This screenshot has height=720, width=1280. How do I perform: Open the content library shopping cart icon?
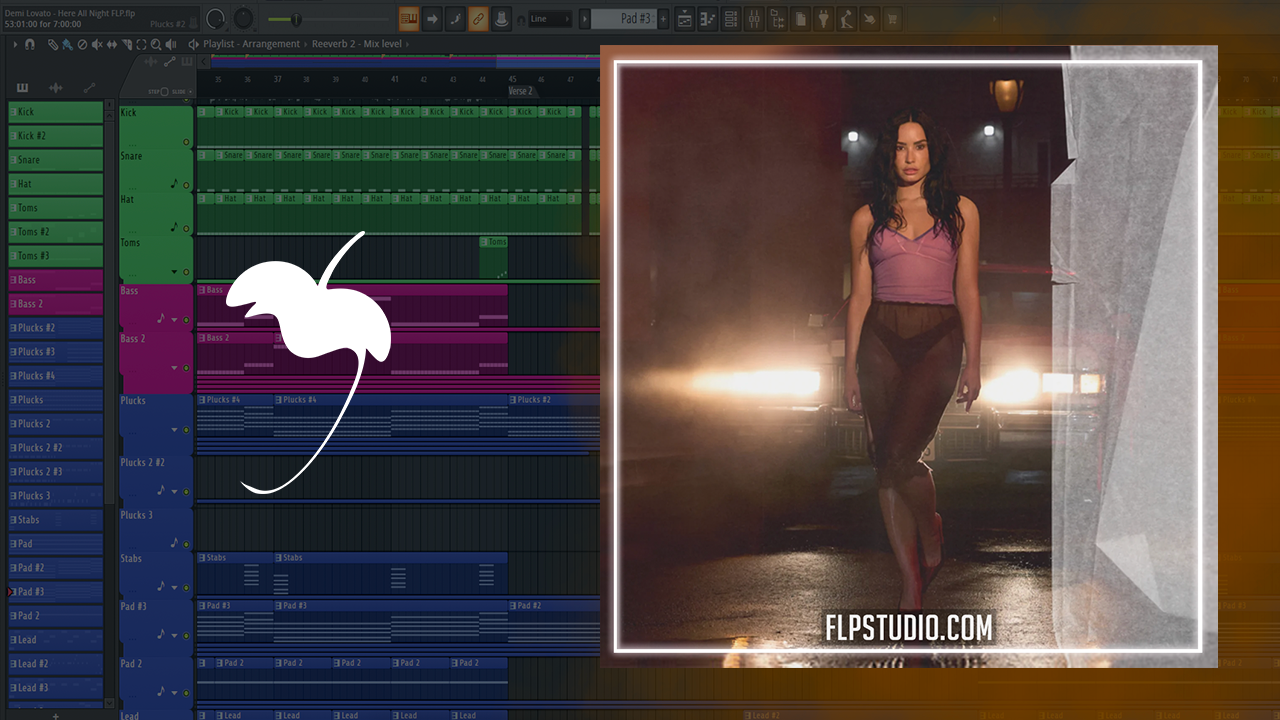pos(891,19)
